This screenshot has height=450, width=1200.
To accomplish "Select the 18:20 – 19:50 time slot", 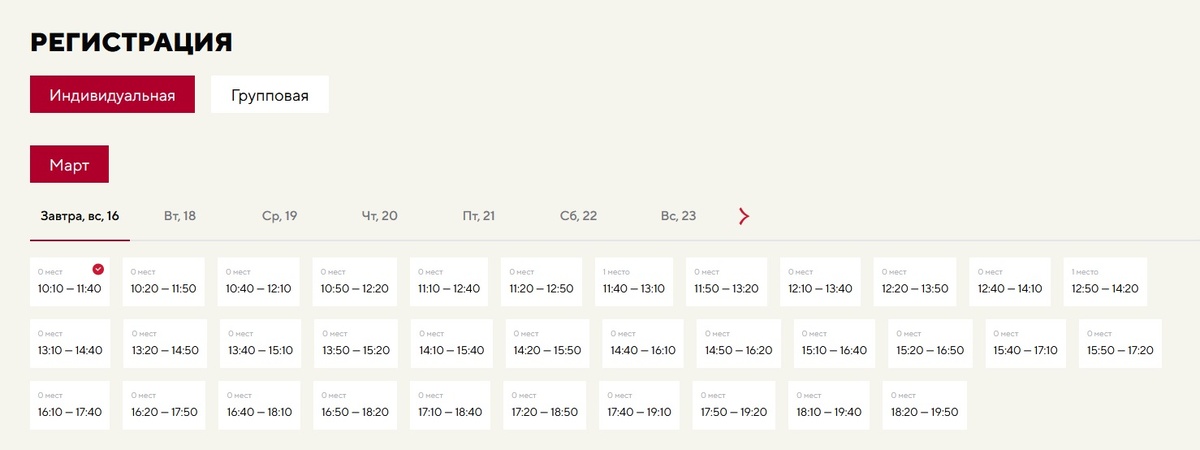I will pyautogui.click(x=925, y=404).
